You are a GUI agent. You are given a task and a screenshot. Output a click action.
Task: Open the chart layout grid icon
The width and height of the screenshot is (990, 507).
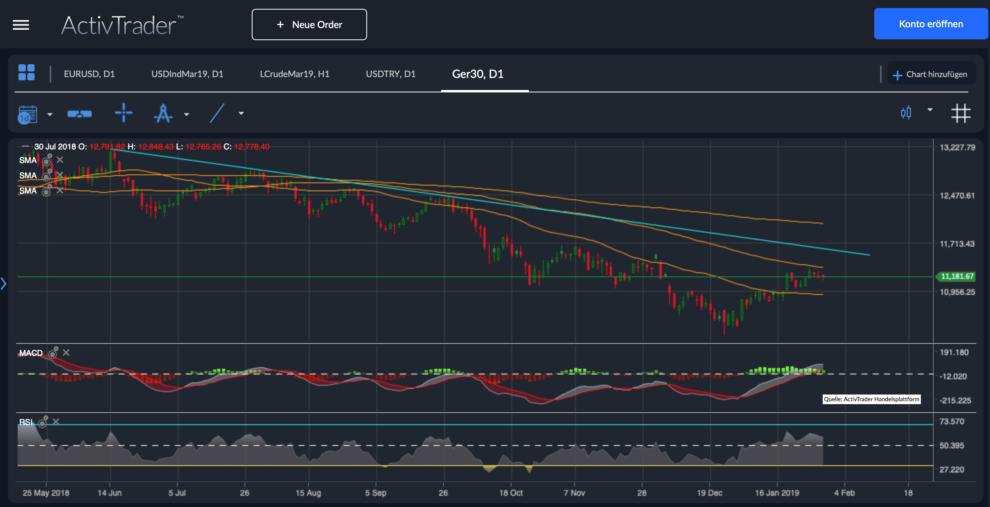click(x=27, y=72)
